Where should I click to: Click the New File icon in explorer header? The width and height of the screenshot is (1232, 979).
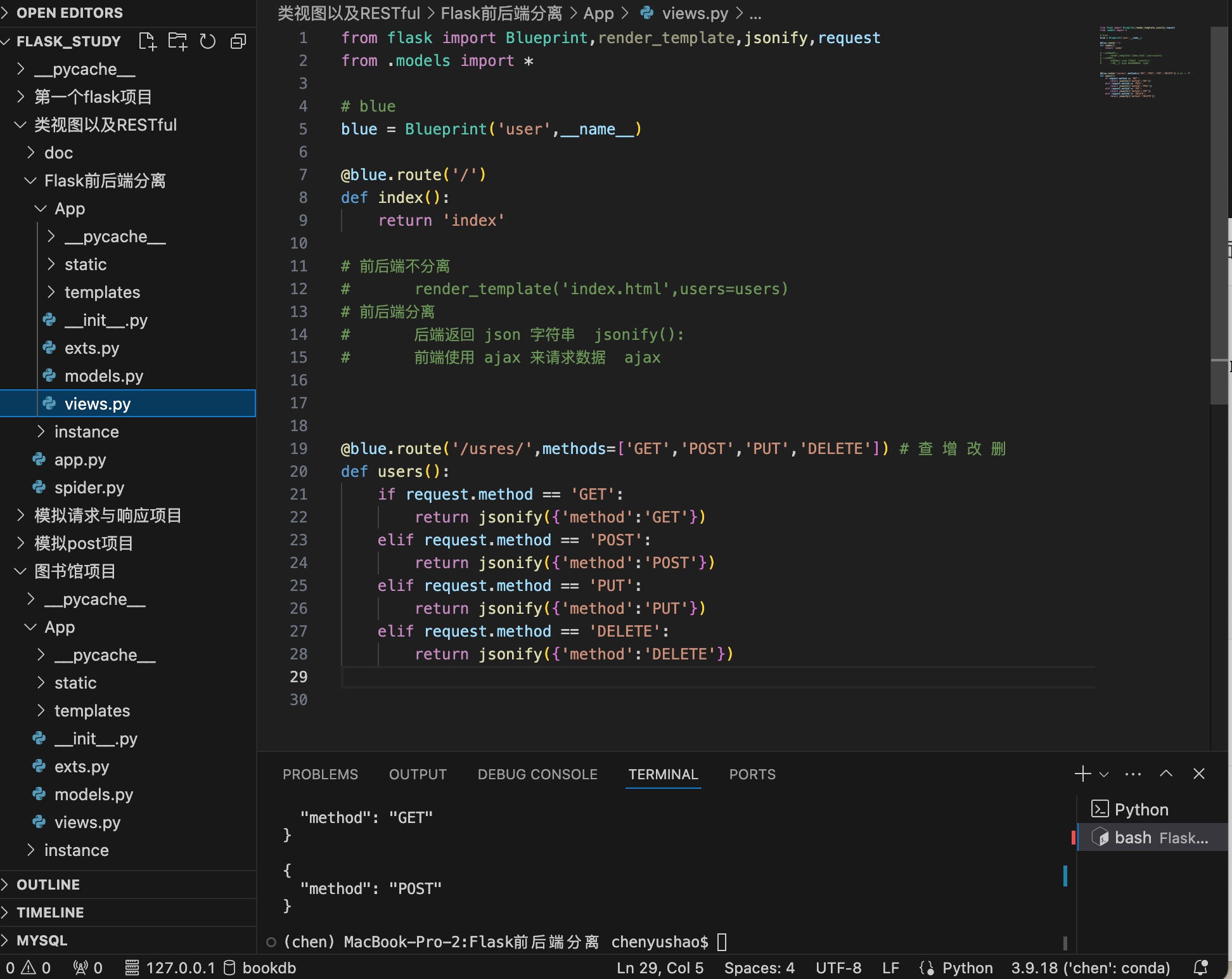[147, 41]
